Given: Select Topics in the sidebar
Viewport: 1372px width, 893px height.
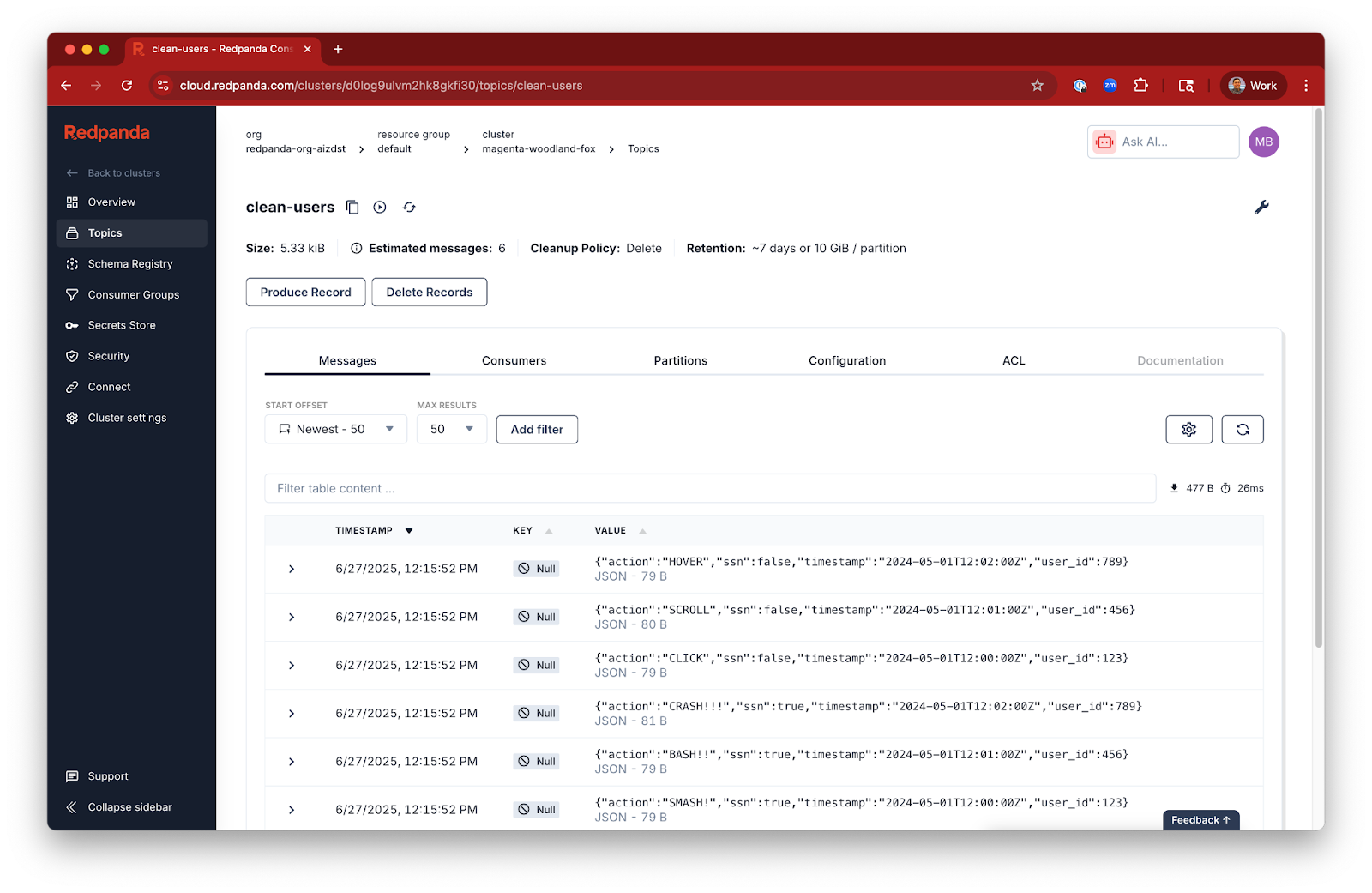Looking at the screenshot, I should coord(132,233).
